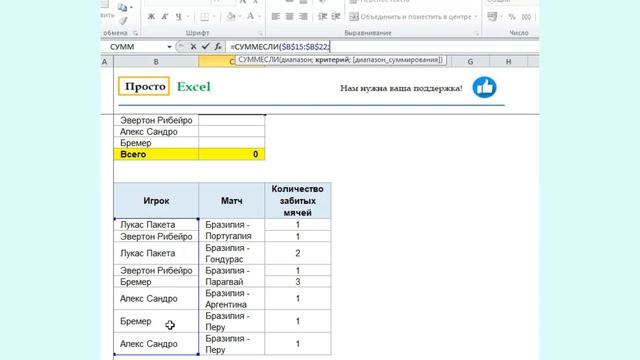Click the Copy icon in clipboard group

tap(122, 7)
